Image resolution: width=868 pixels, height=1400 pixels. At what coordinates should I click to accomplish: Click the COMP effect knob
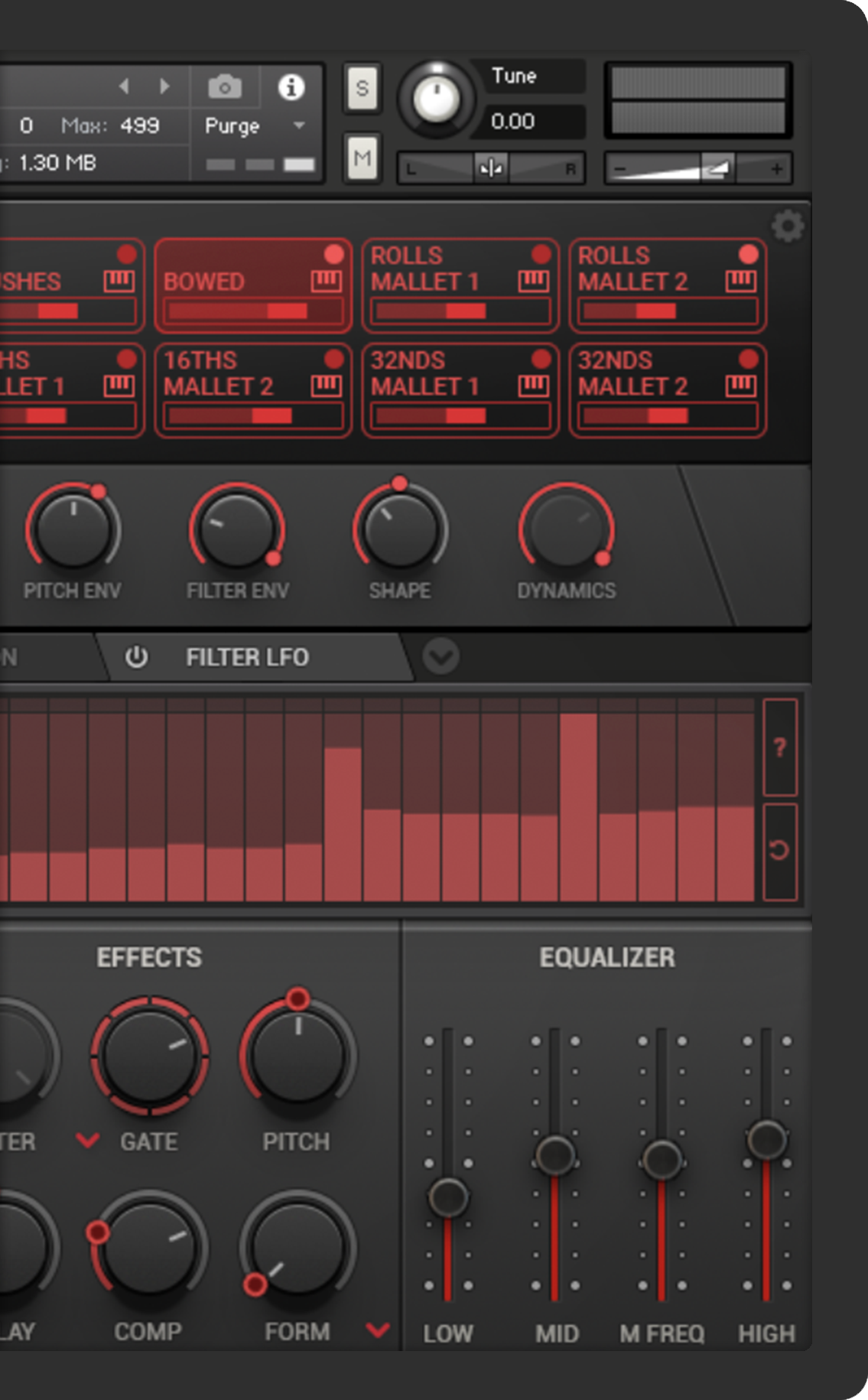tap(150, 1249)
